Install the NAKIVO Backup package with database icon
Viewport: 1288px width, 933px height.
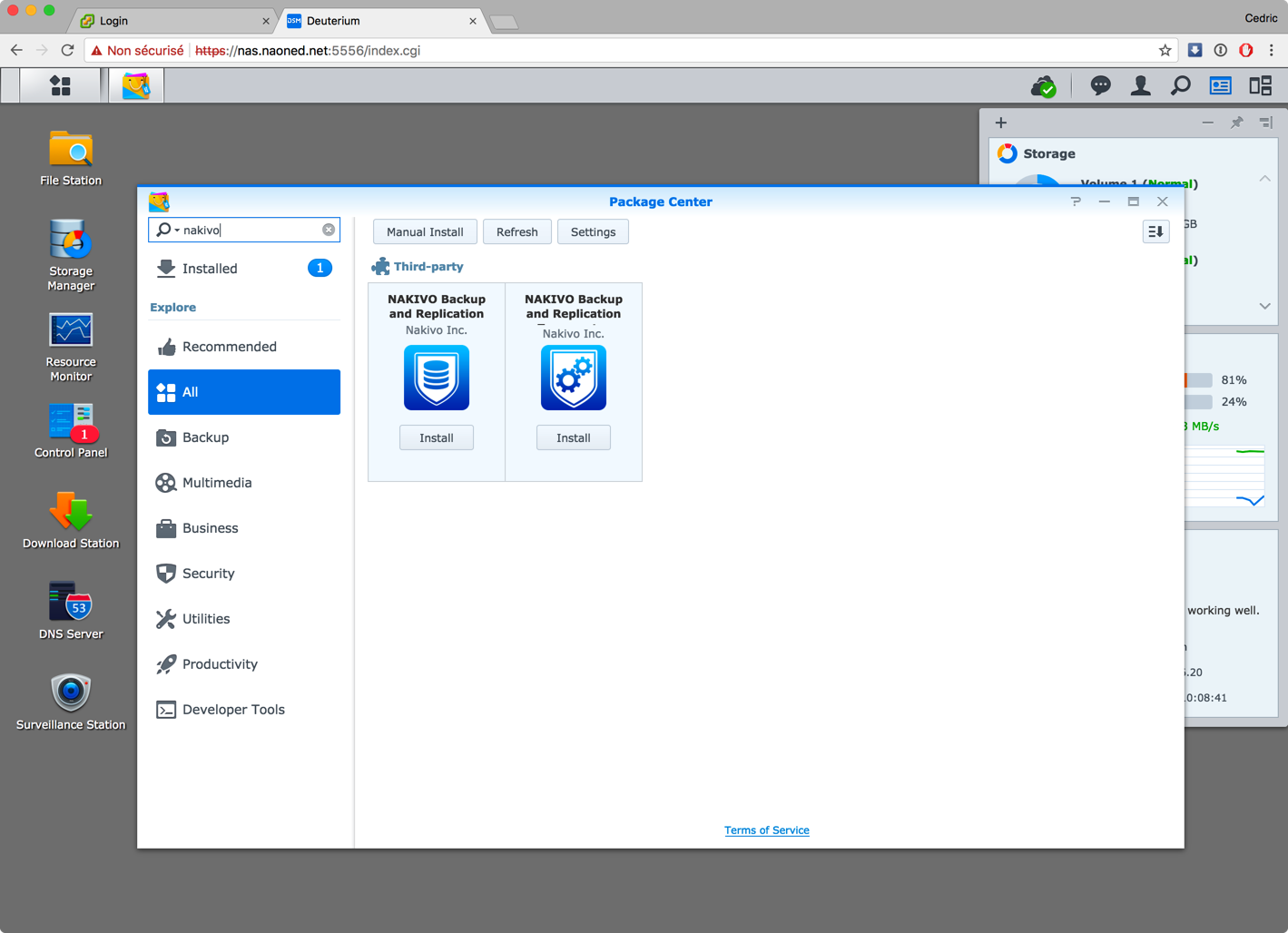pos(437,437)
